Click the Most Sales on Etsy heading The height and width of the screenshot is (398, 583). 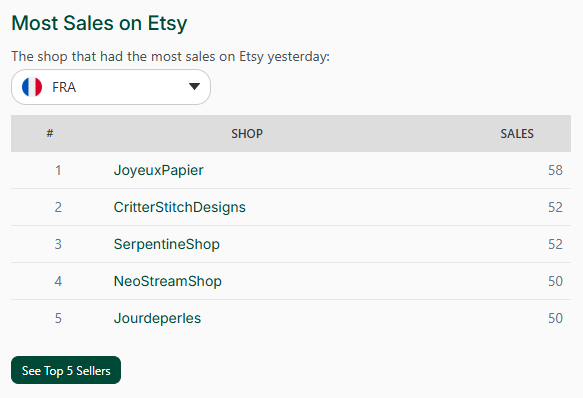pyautogui.click(x=99, y=23)
